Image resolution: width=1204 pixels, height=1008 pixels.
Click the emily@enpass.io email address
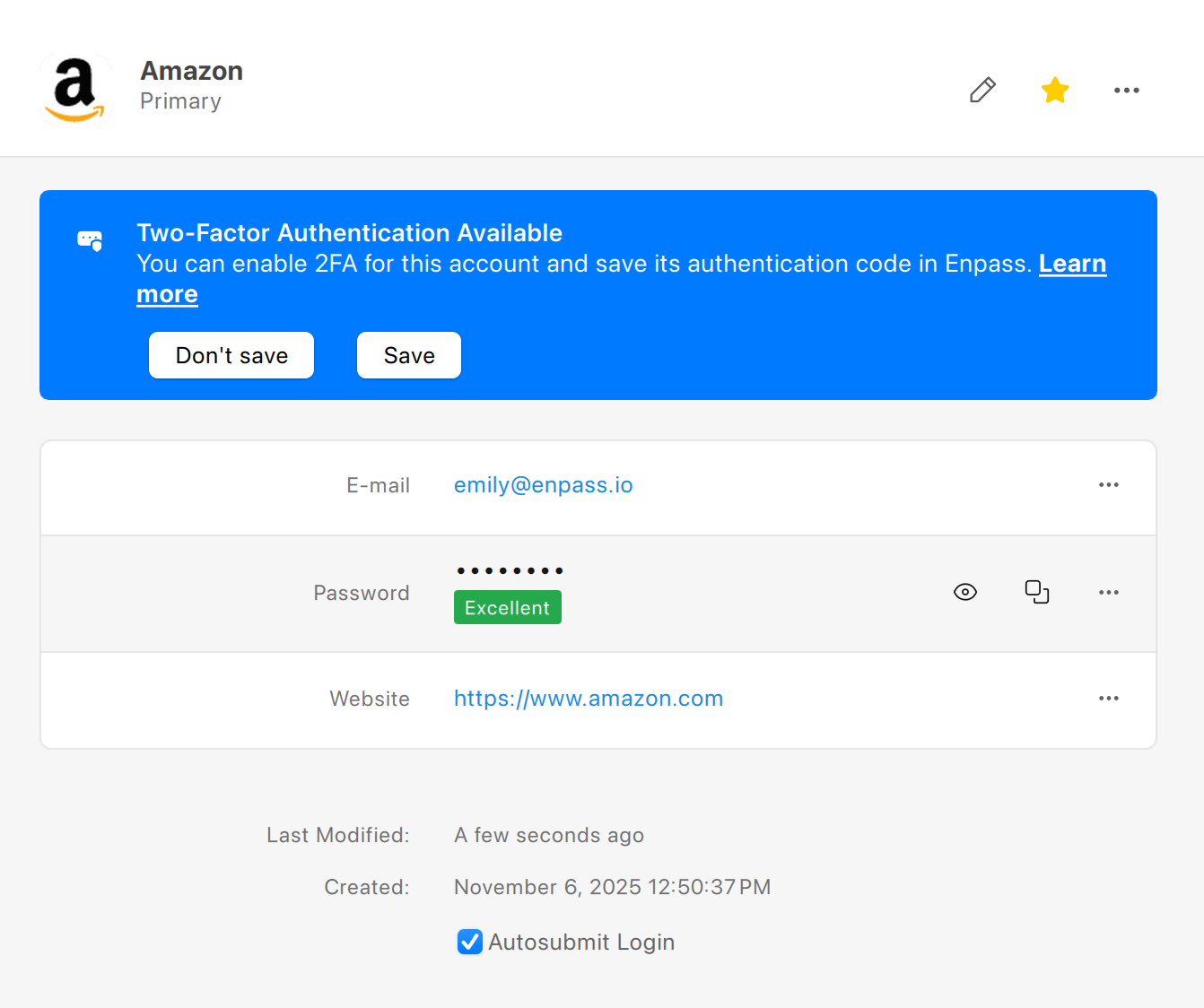(544, 485)
